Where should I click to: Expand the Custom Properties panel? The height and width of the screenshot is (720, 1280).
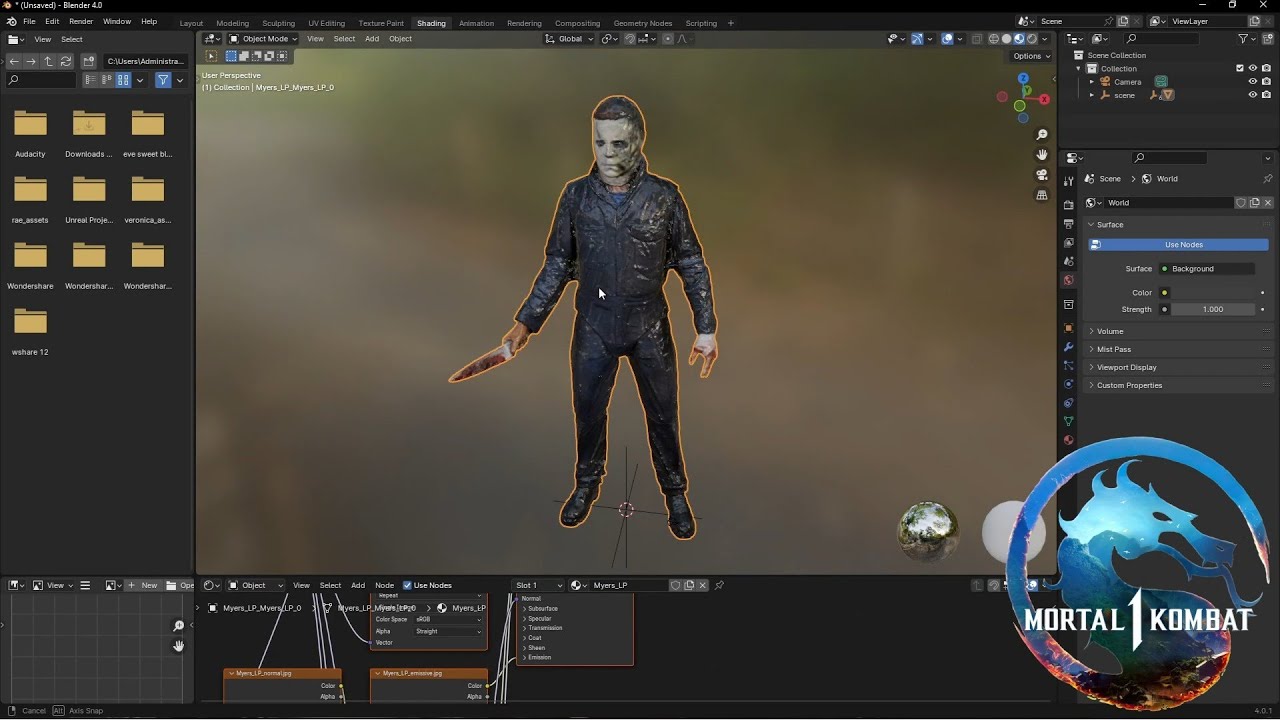point(1129,385)
